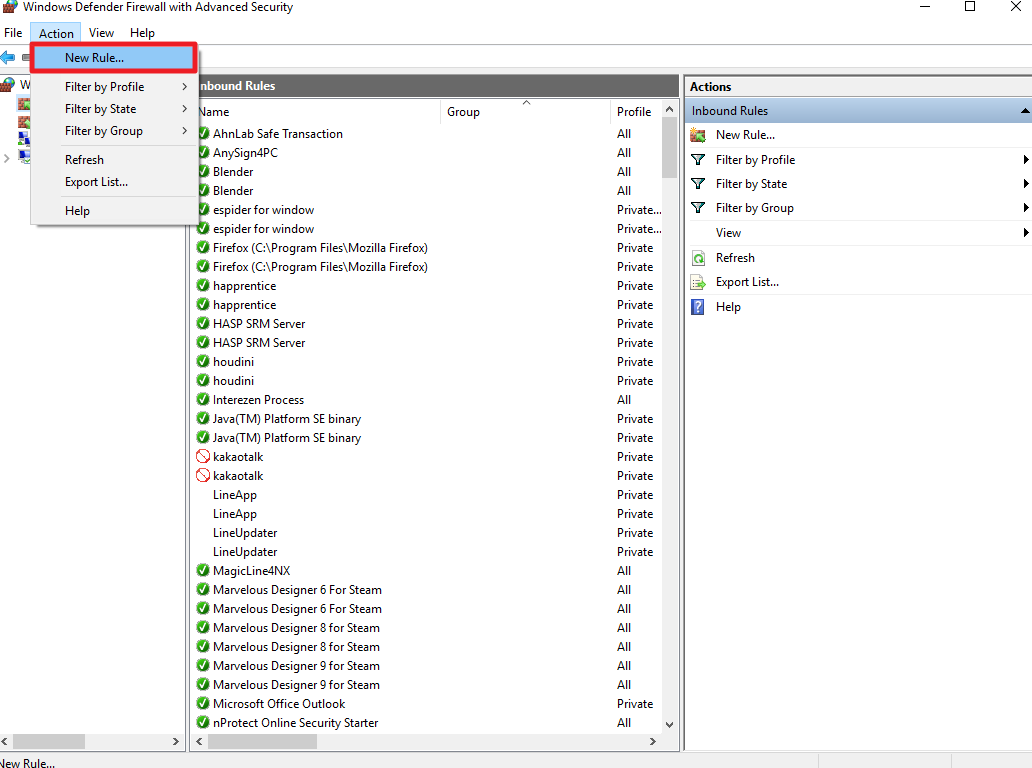Click the back arrow toolbar icon
The height and width of the screenshot is (768, 1032).
pyautogui.click(x=8, y=58)
